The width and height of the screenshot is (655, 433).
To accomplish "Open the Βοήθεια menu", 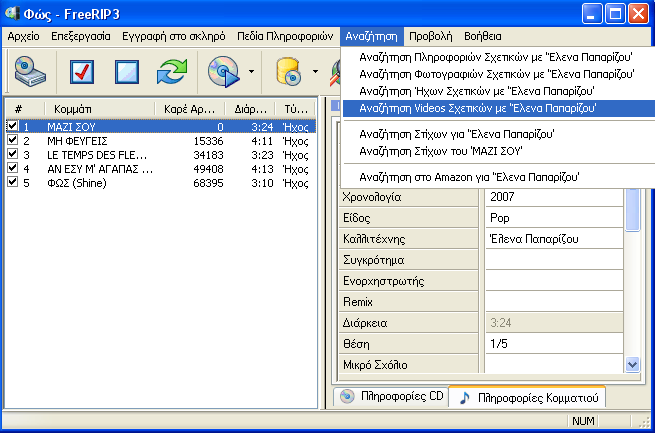I will (x=482, y=36).
